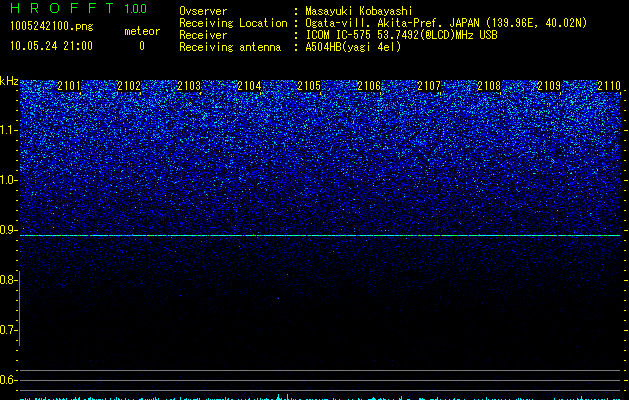Click the 2104 time marker

pos(249,85)
